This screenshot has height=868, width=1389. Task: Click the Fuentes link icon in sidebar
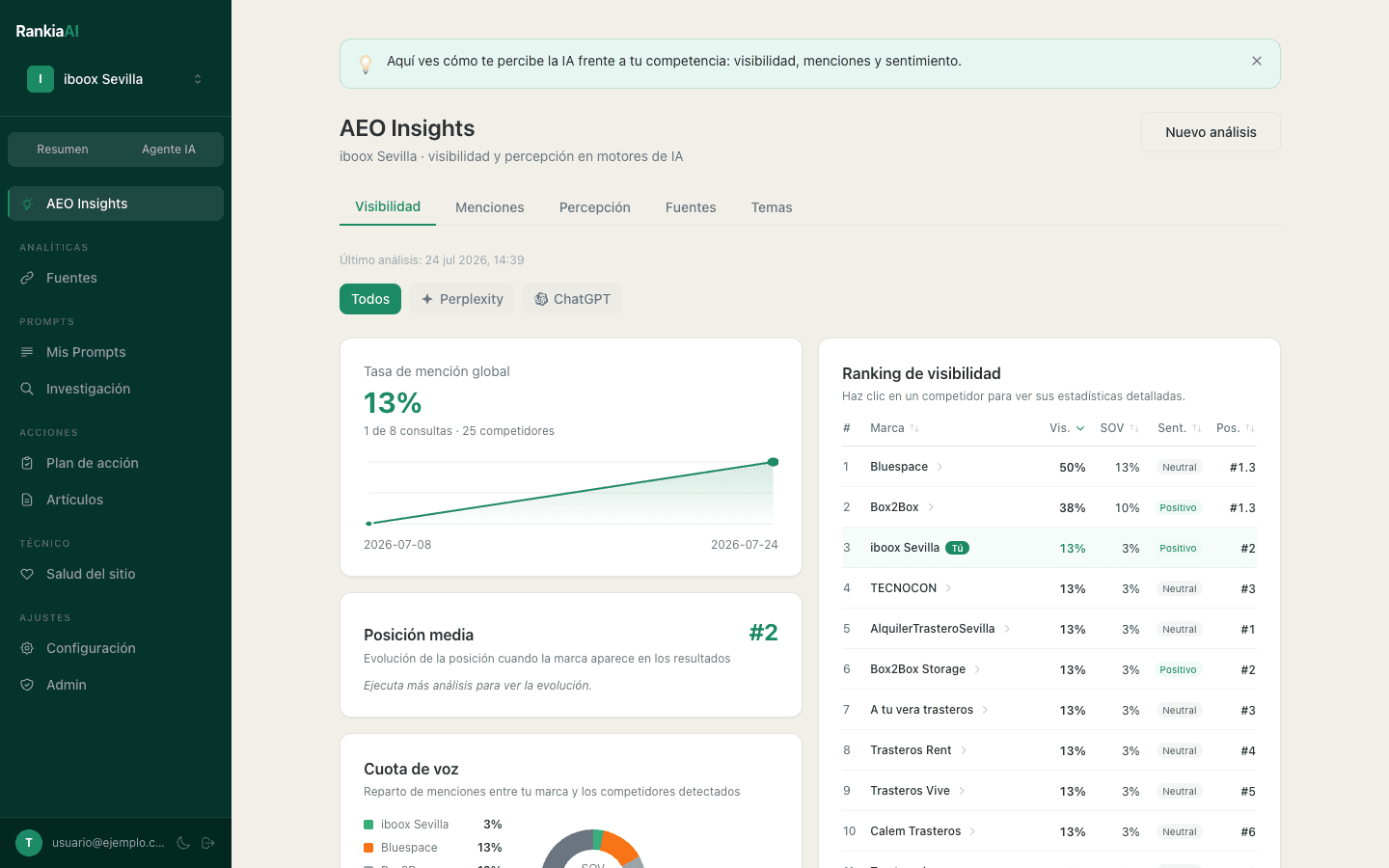(27, 278)
